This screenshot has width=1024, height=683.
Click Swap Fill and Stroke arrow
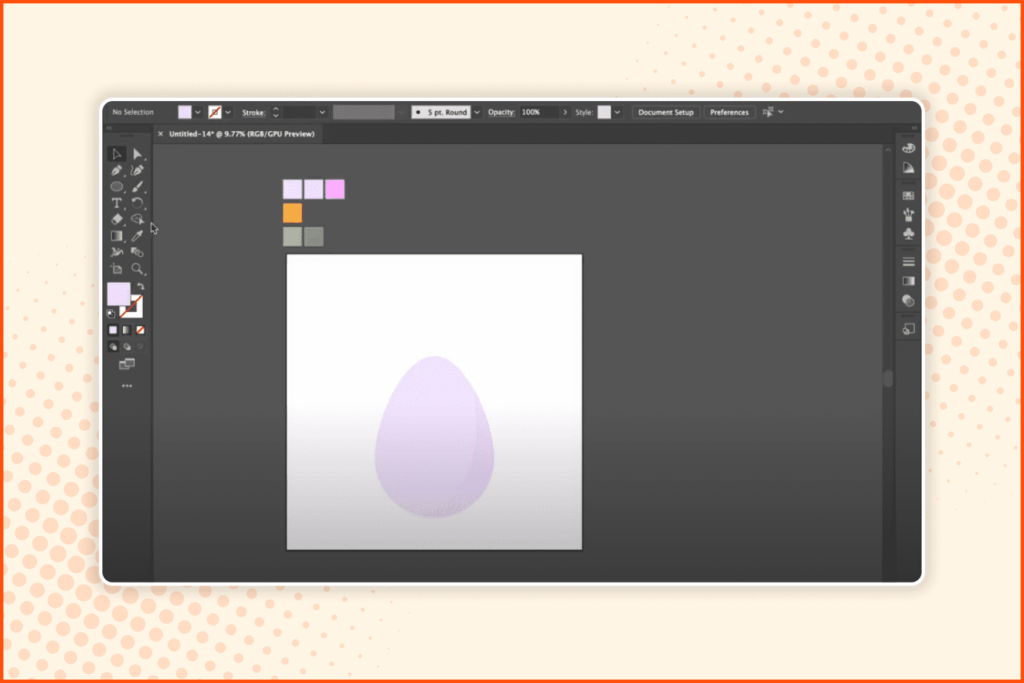(x=140, y=287)
